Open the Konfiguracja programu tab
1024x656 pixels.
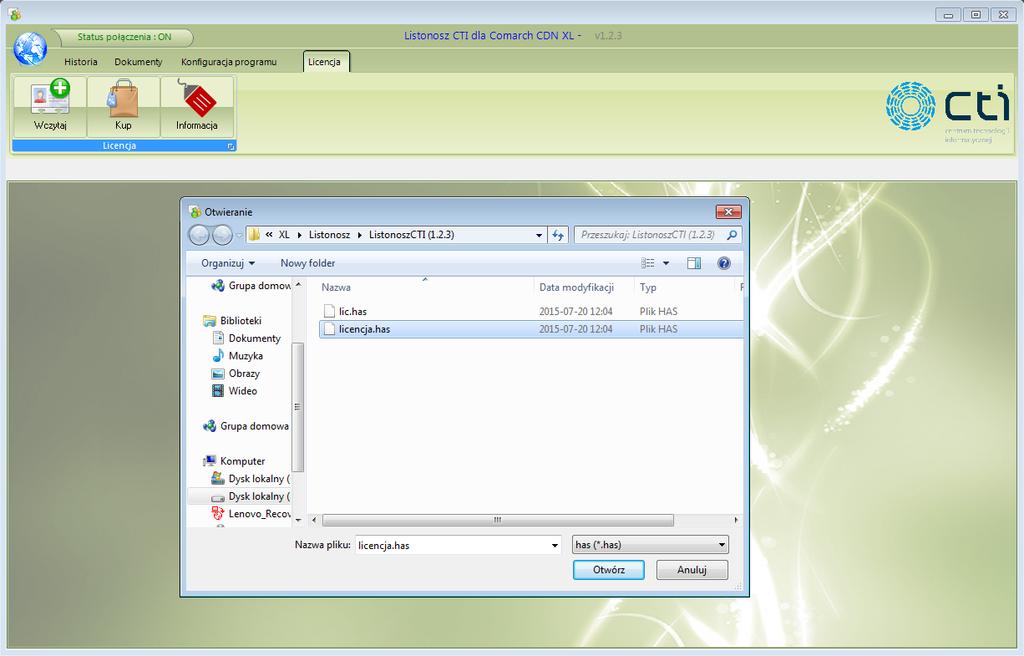click(x=229, y=61)
